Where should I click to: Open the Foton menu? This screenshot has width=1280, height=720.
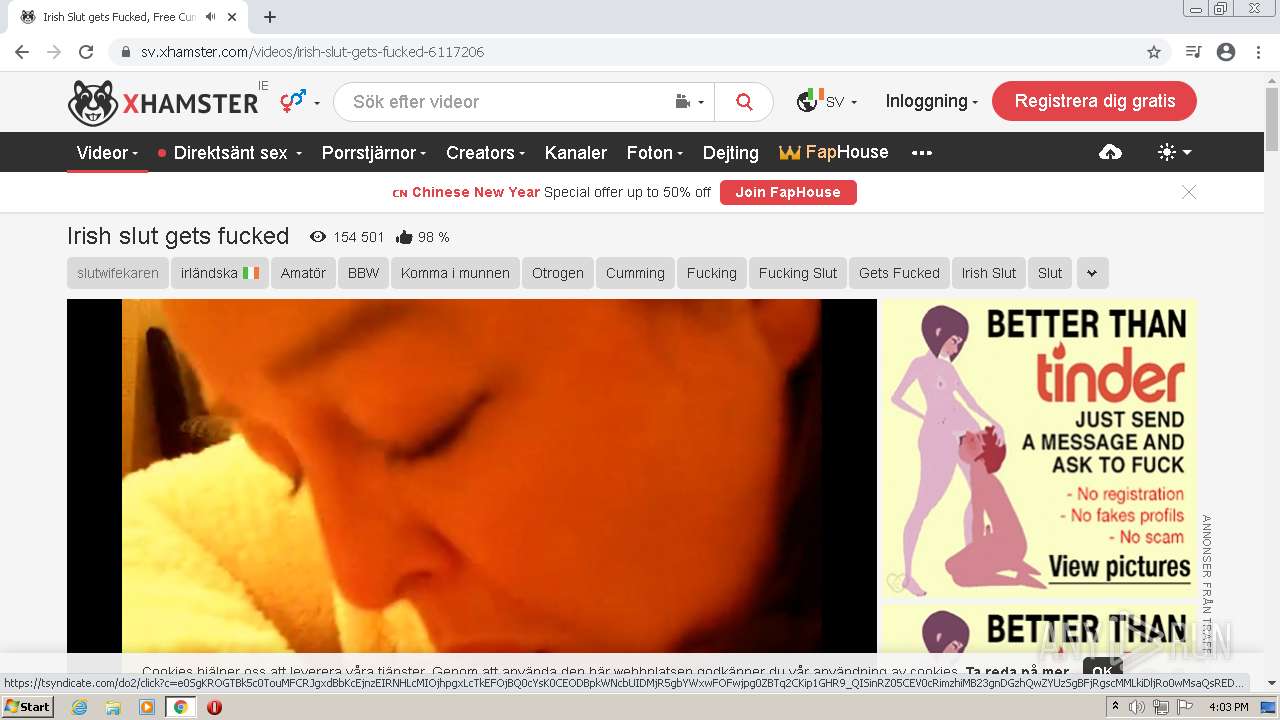[x=655, y=153]
